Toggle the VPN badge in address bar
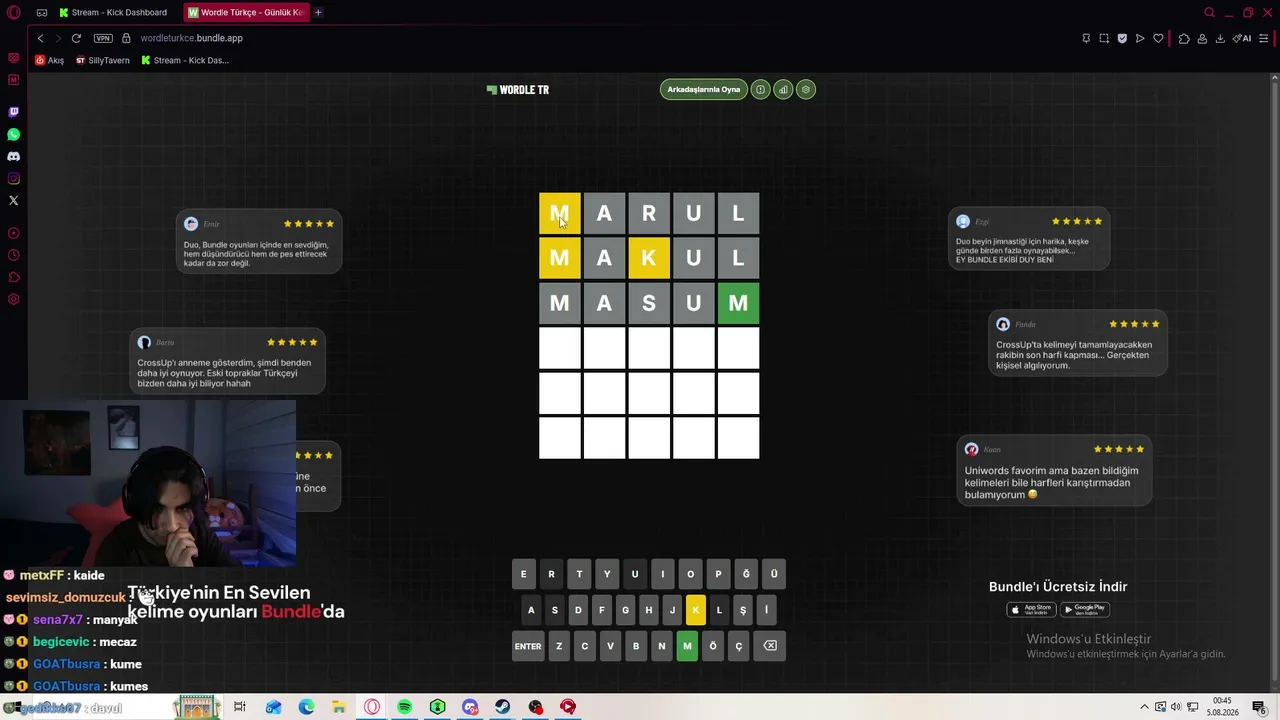This screenshot has width=1280, height=720. coord(103,38)
